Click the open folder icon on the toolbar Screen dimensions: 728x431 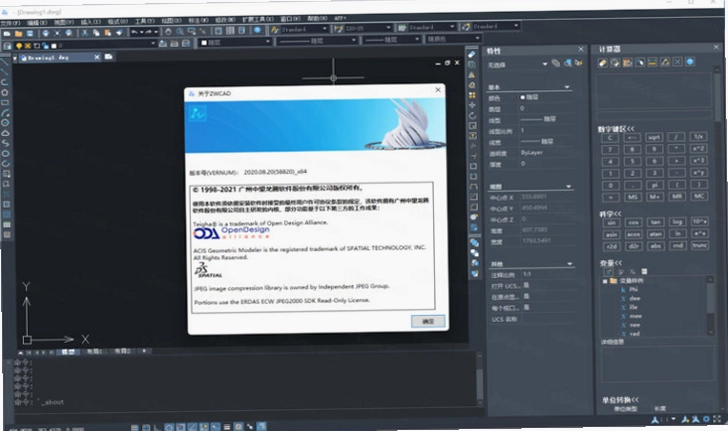(19, 33)
